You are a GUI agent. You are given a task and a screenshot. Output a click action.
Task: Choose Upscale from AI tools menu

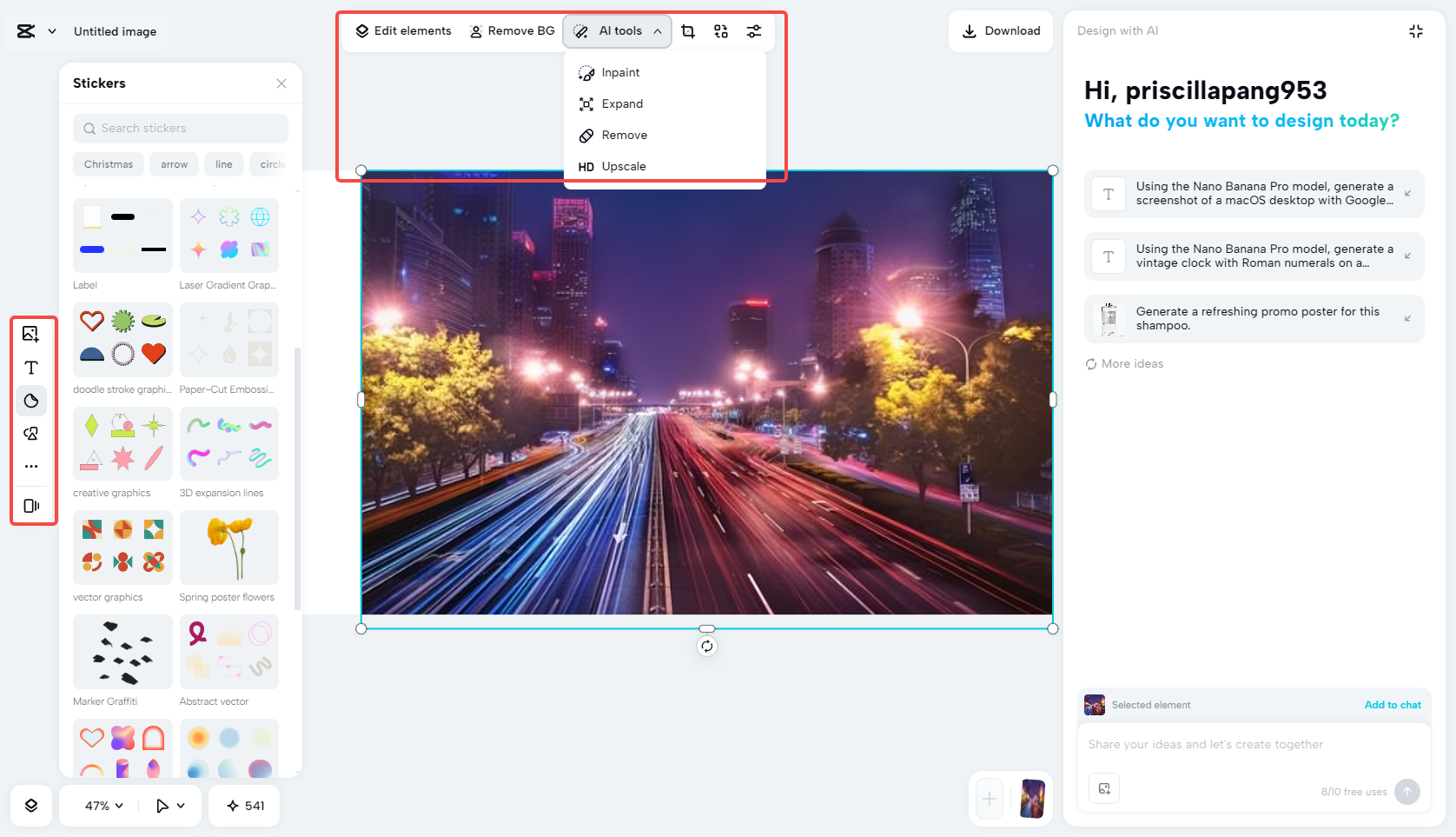pos(665,167)
